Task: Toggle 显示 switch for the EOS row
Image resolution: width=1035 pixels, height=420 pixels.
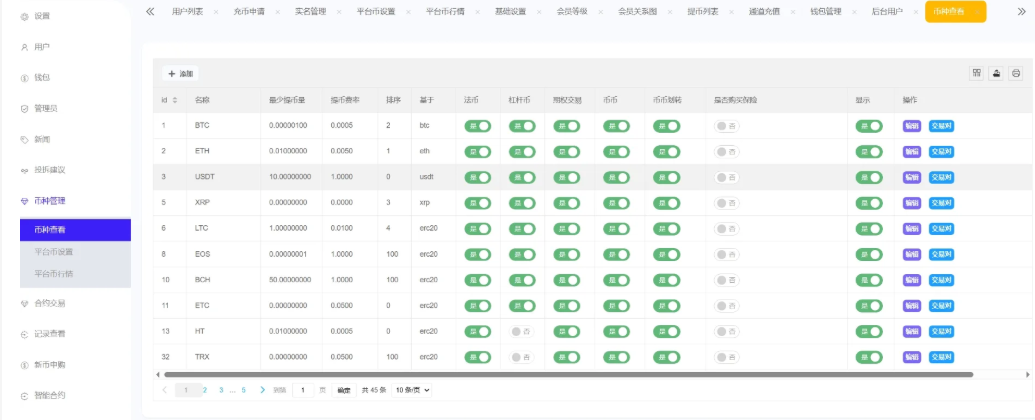Action: [x=869, y=254]
